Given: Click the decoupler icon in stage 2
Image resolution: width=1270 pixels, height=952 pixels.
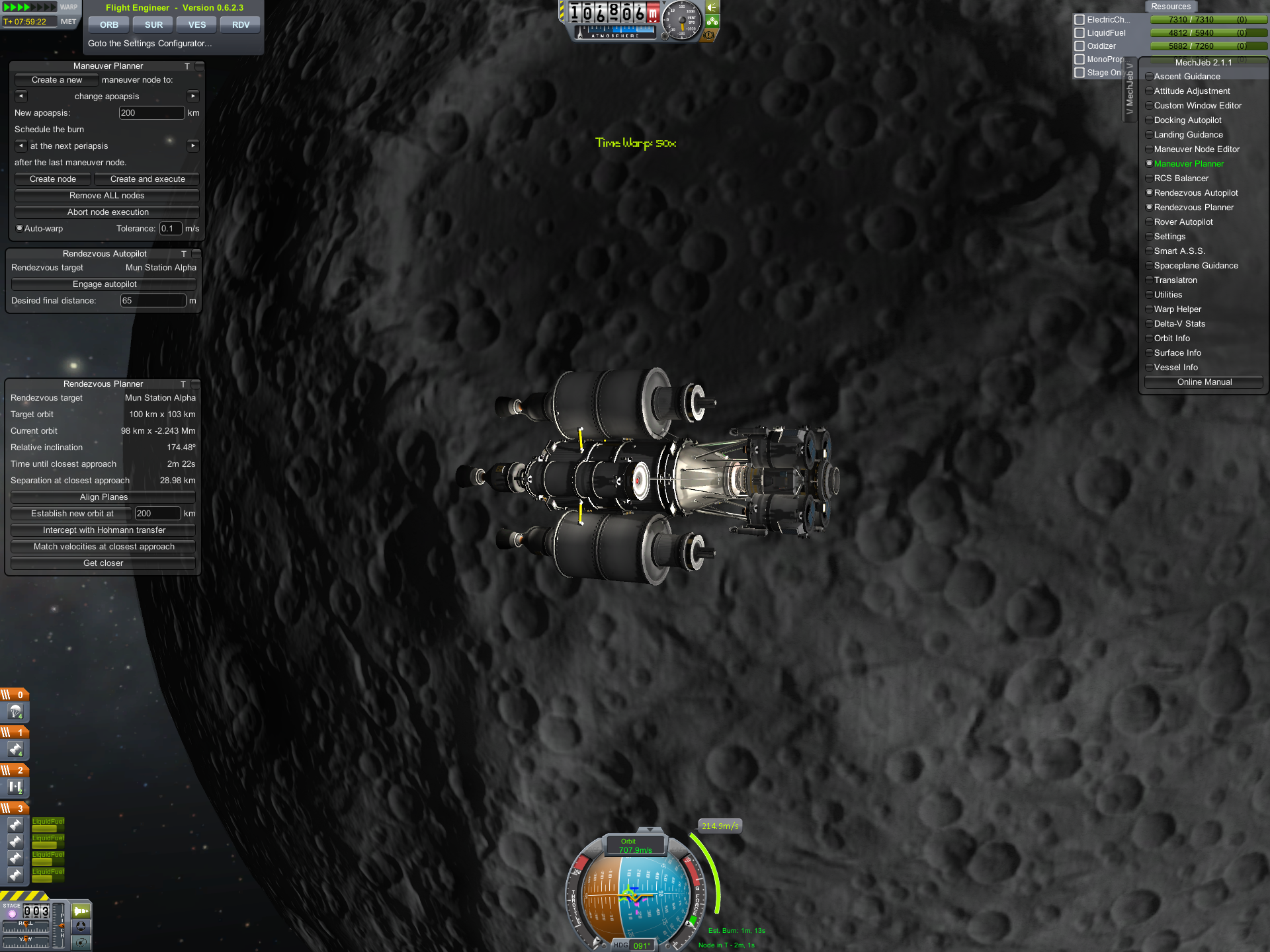Looking at the screenshot, I should 15,787.
